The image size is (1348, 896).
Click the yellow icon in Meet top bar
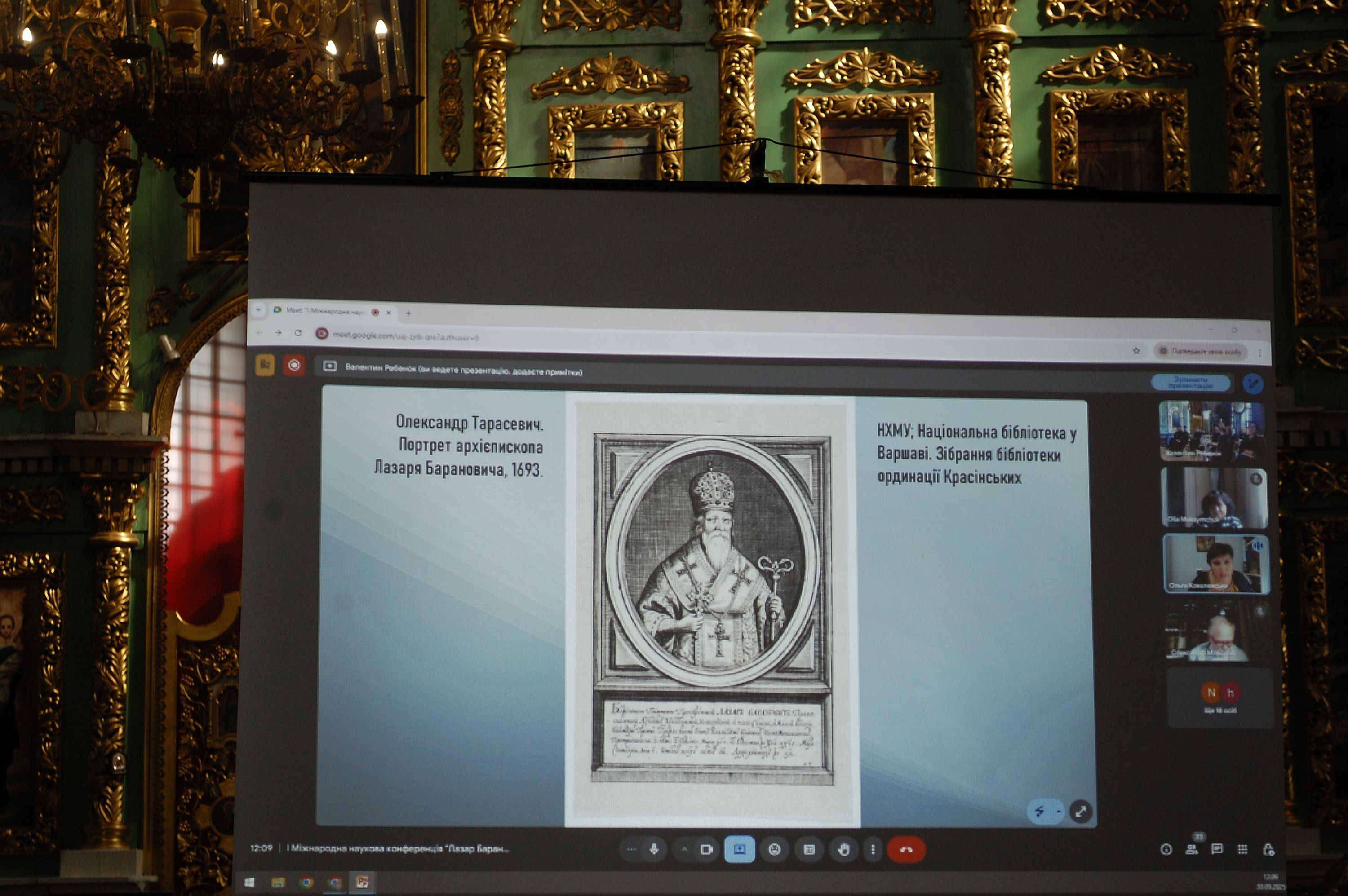click(265, 365)
